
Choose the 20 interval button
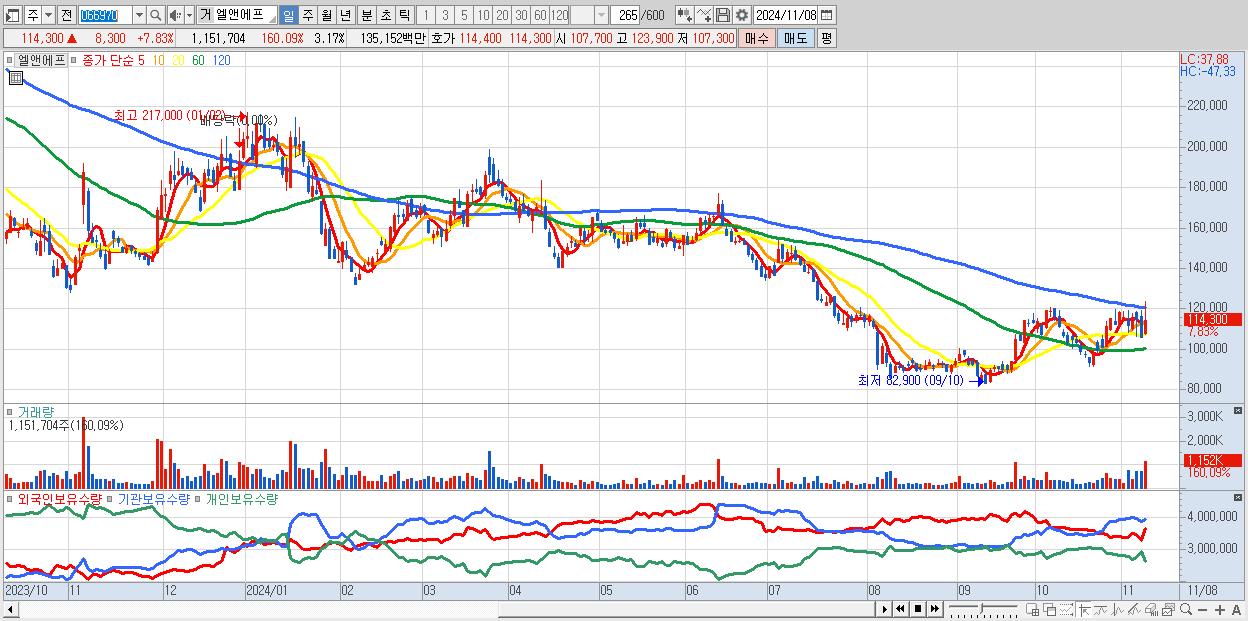[x=502, y=15]
